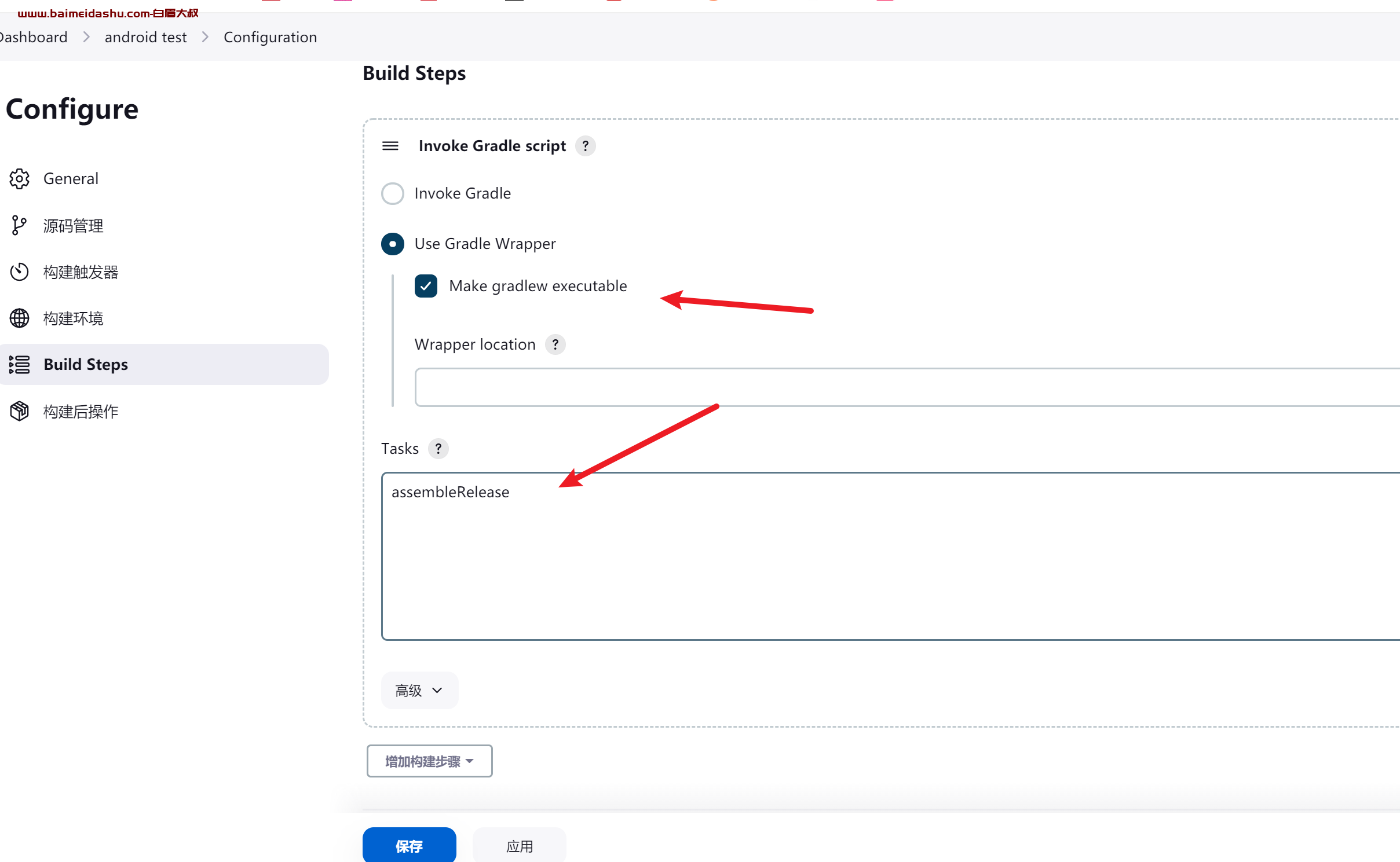
Task: Select the Invoke Gradle radio button
Action: coord(393,194)
